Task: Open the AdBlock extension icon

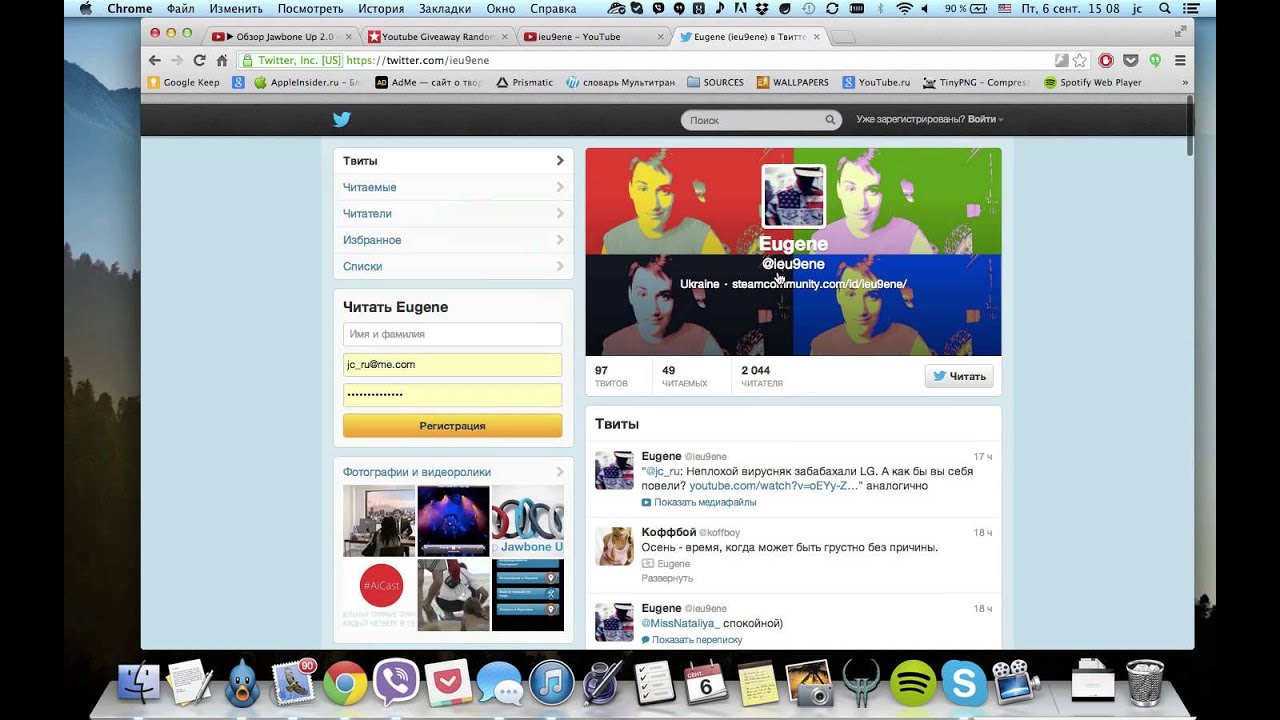Action: tap(1104, 60)
